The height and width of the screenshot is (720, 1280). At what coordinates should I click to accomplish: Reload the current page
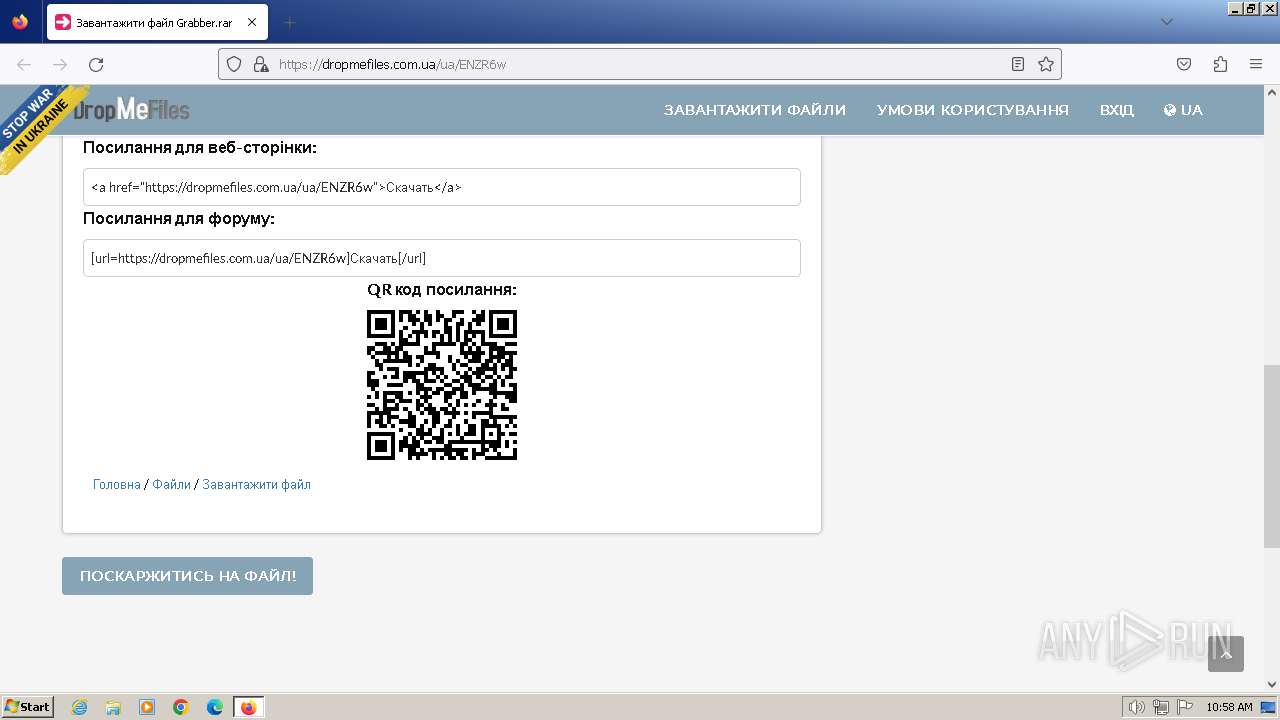coord(96,64)
